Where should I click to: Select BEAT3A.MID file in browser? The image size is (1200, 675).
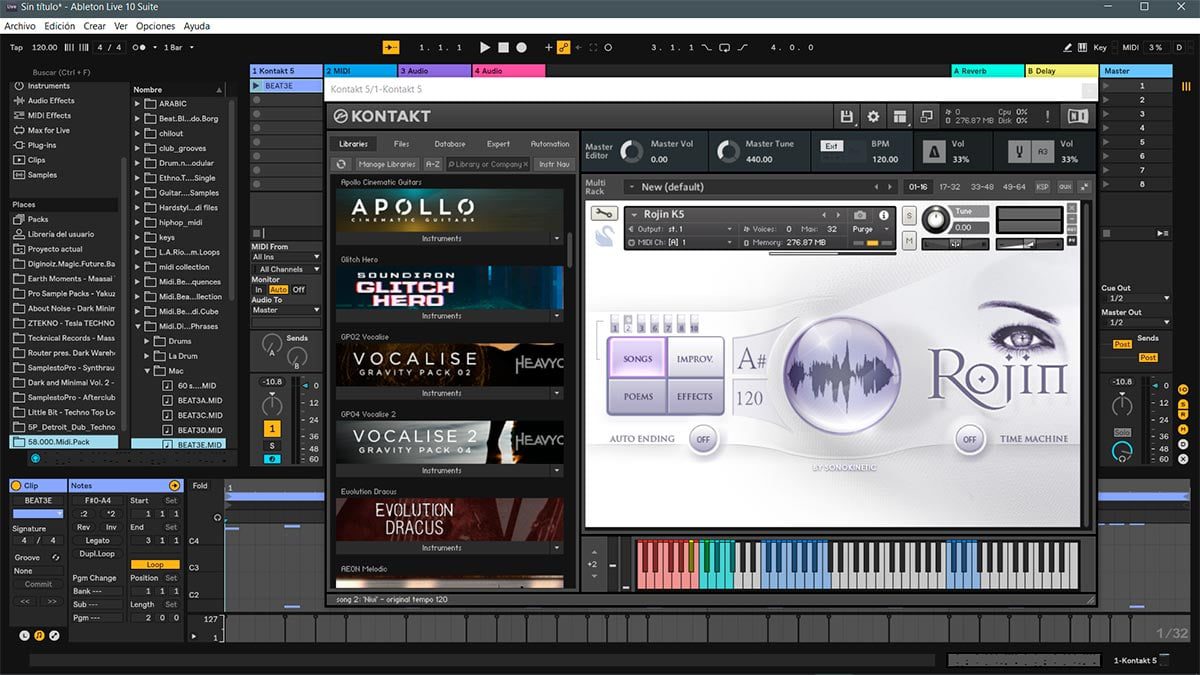(x=200, y=400)
